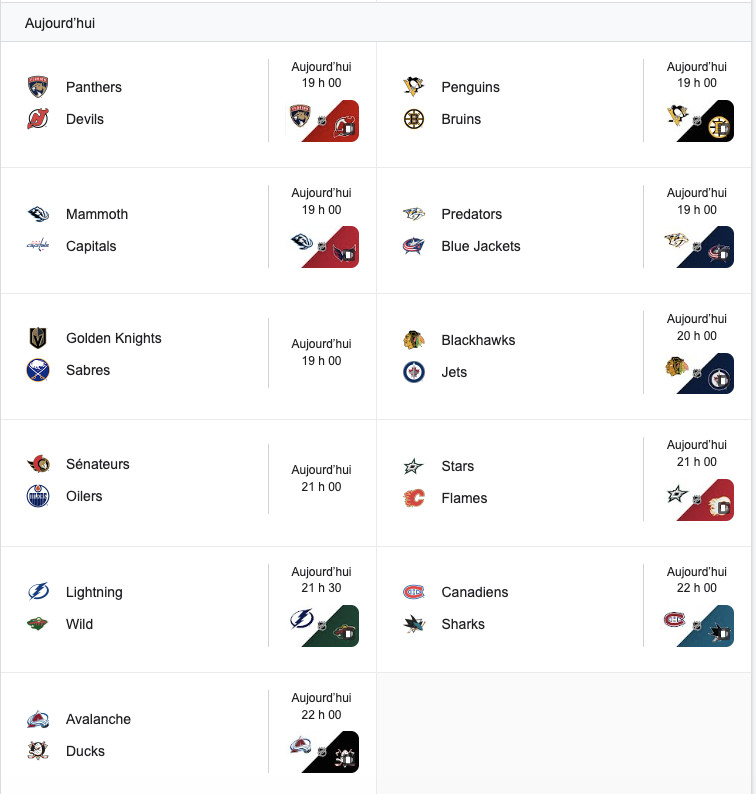Select the Pittsburgh Penguins logo icon
Screen dimensions: 756x794
click(414, 87)
